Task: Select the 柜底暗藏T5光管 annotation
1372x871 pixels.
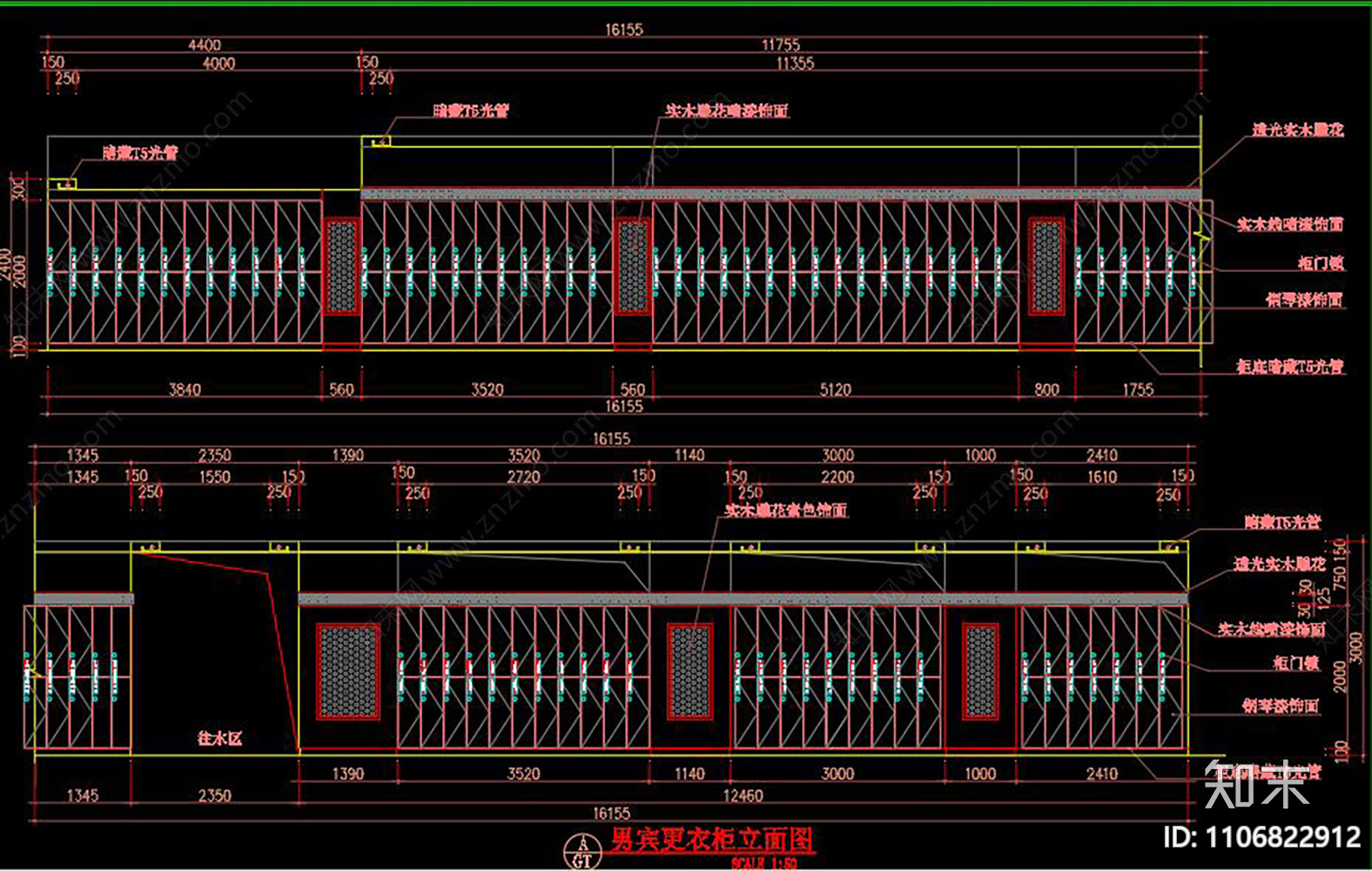Action: click(1290, 367)
